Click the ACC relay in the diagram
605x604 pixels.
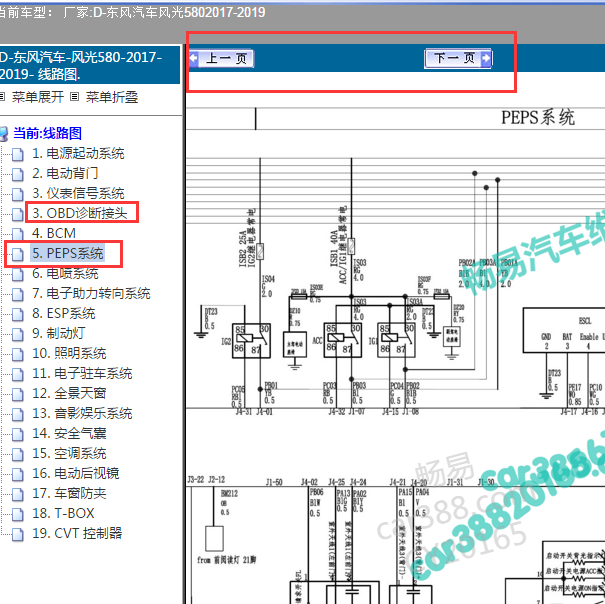coord(343,341)
